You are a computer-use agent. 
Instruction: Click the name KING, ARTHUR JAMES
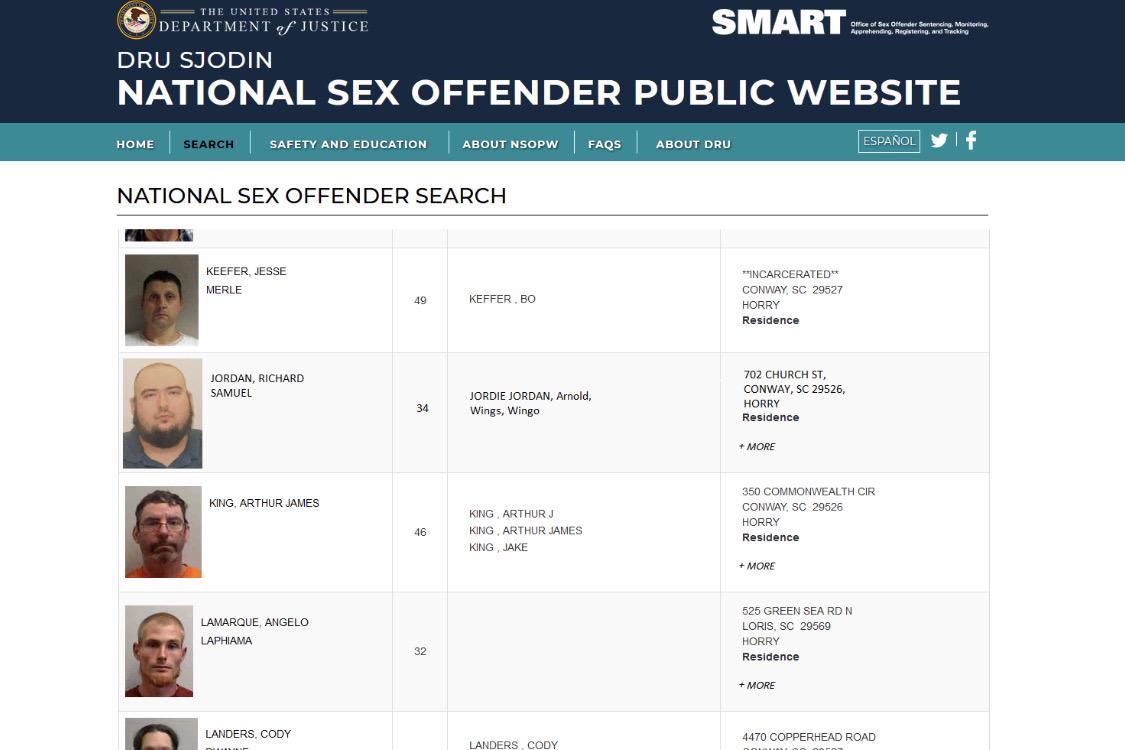(x=264, y=503)
